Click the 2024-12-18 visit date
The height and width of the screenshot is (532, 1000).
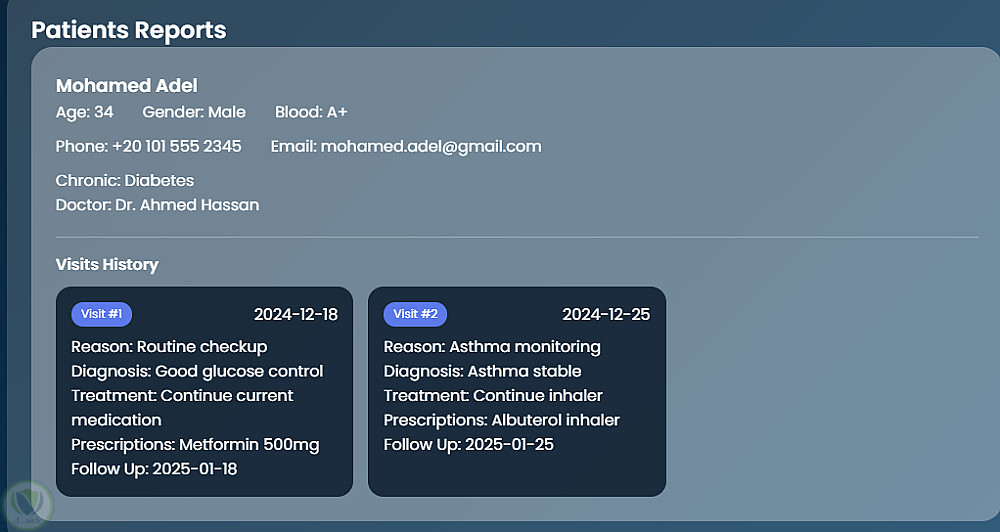tap(296, 315)
